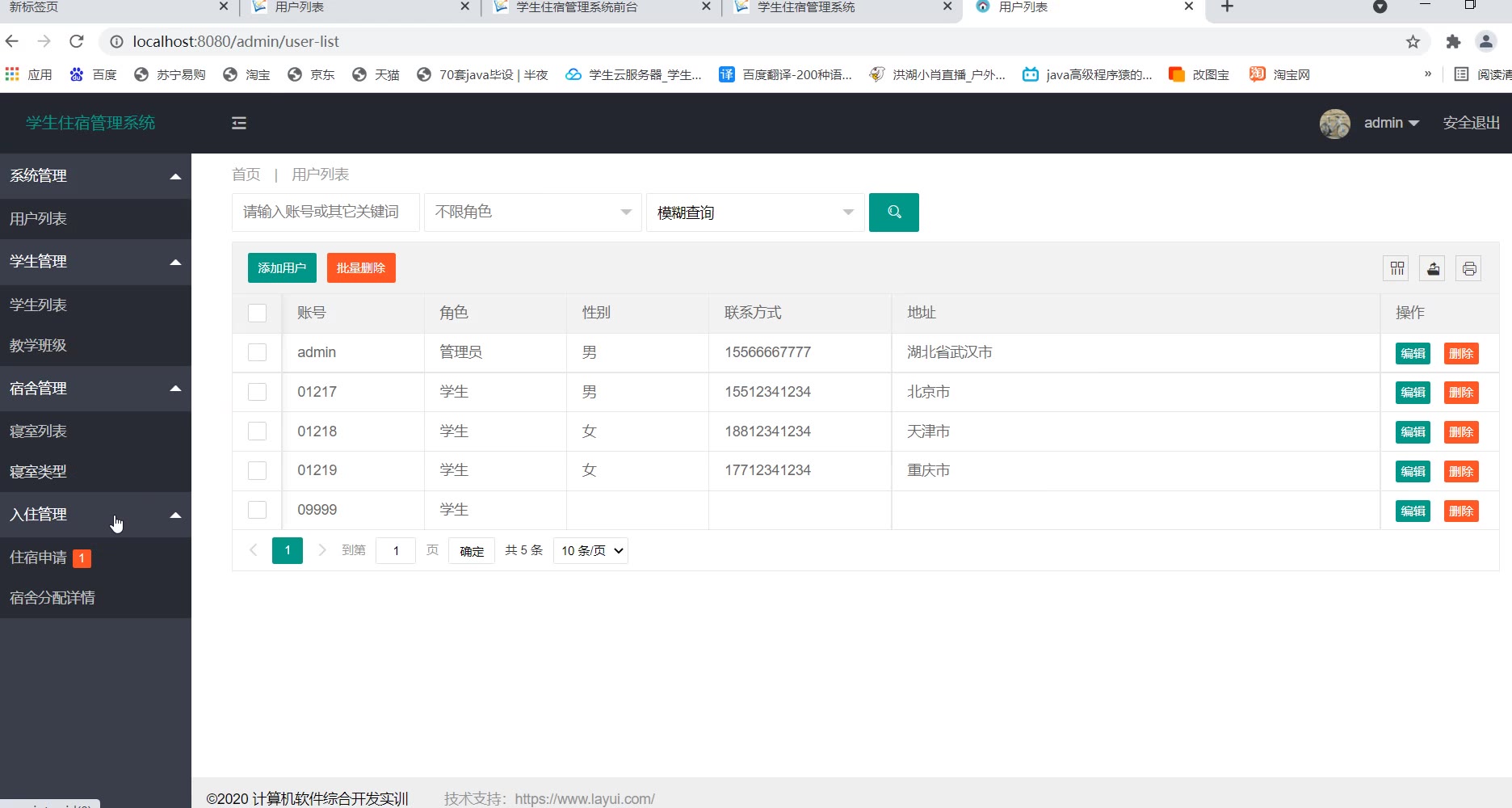Open the column filter grid icon
1512x808 pixels.
[x=1397, y=268]
